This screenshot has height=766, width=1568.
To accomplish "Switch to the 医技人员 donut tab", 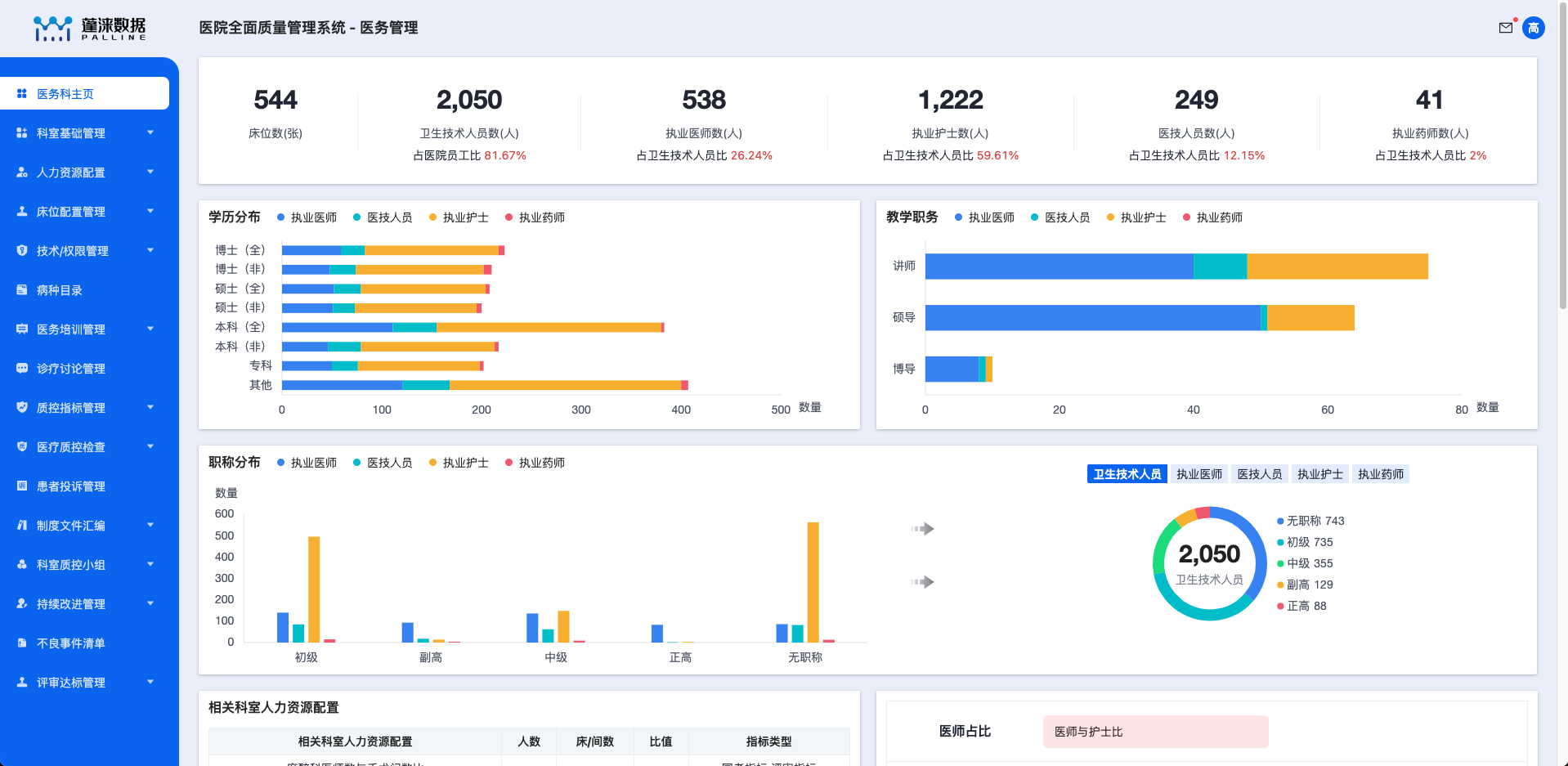I will tap(1260, 474).
